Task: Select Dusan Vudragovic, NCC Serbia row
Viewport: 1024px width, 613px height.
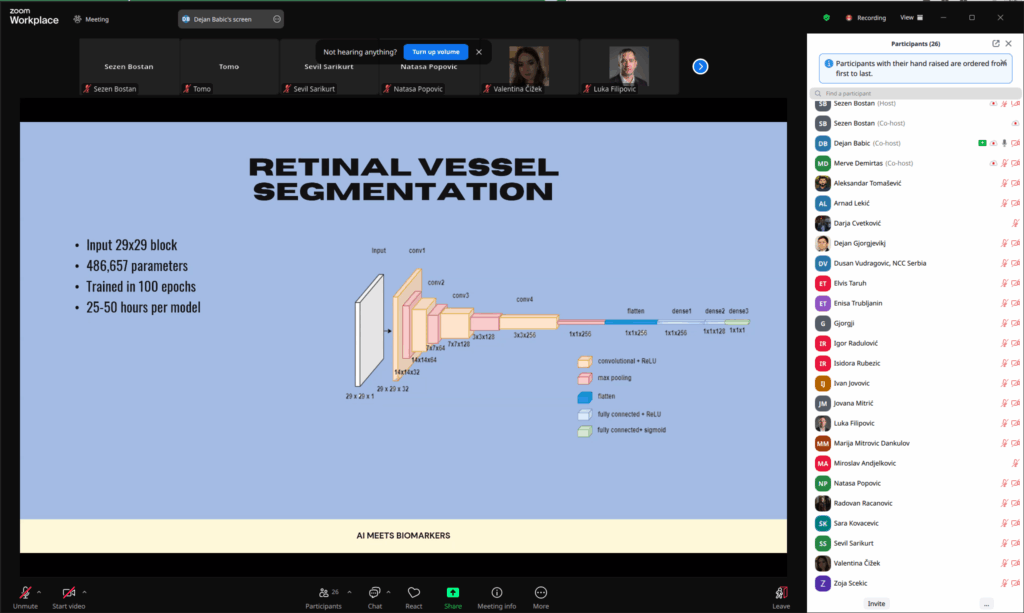Action: 916,263
